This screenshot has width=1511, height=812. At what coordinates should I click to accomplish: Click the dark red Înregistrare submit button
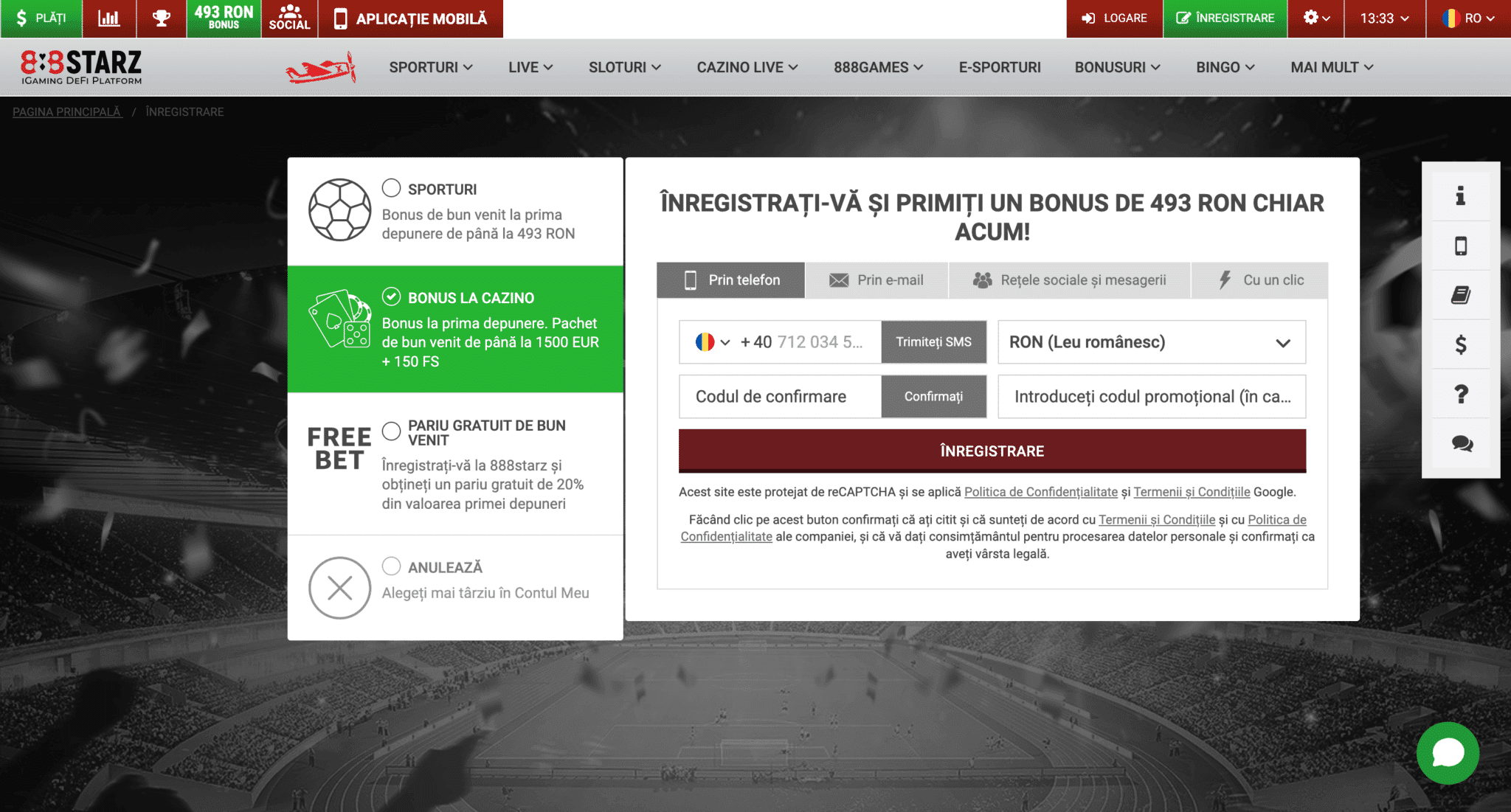click(x=992, y=451)
